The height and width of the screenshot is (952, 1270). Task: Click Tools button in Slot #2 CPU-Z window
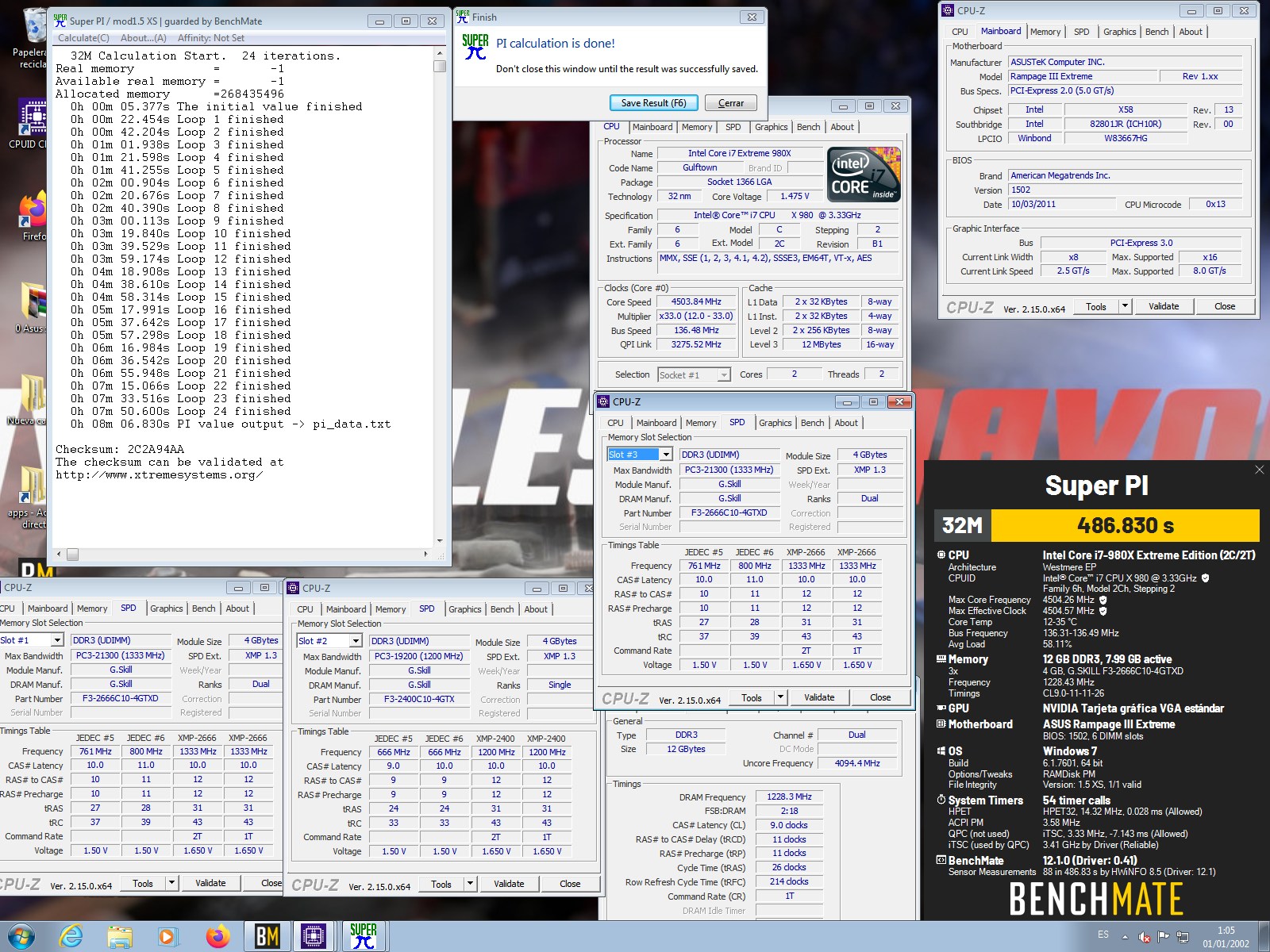(x=441, y=884)
